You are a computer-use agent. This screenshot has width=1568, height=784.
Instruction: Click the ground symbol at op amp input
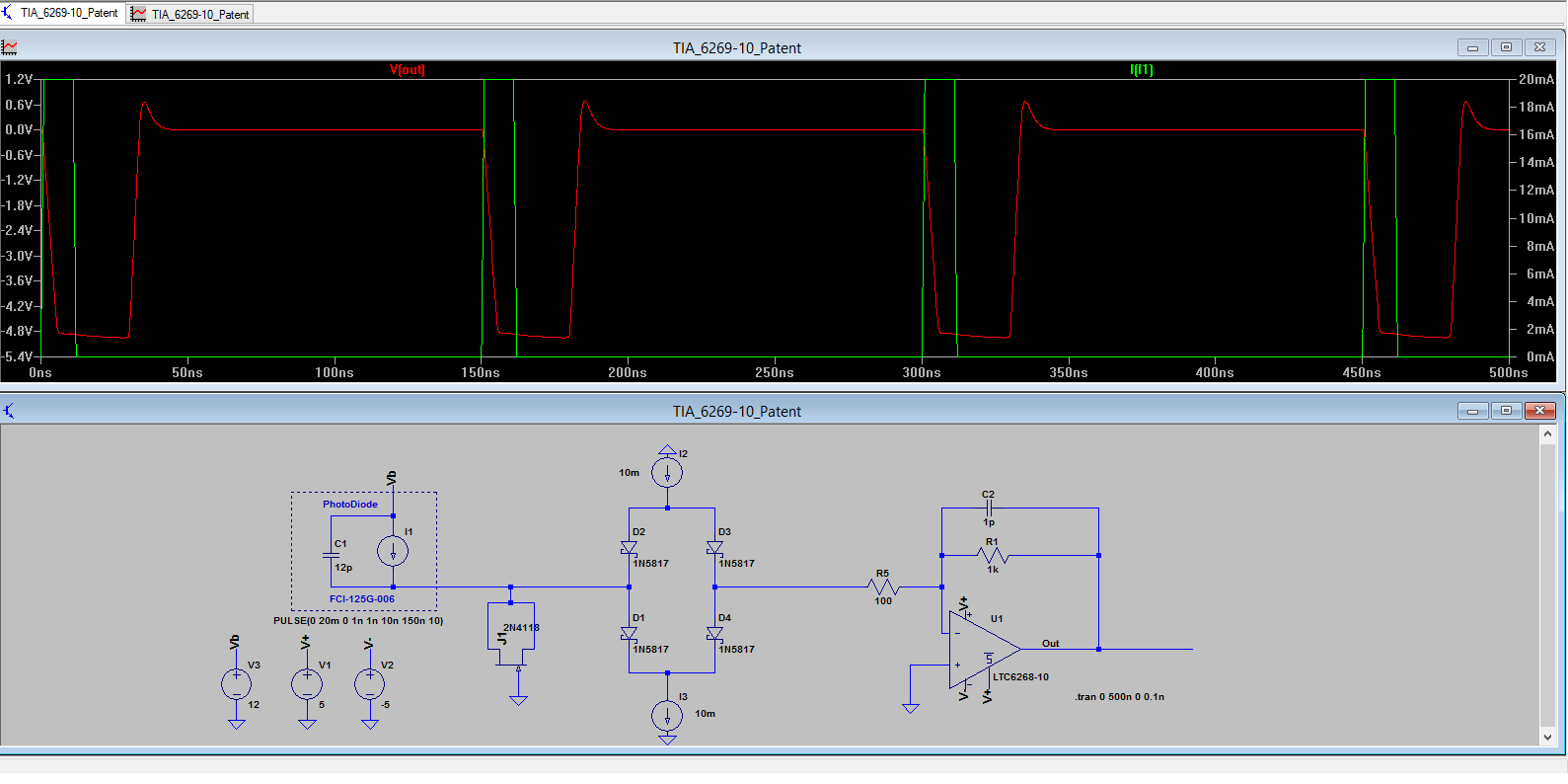[x=911, y=708]
